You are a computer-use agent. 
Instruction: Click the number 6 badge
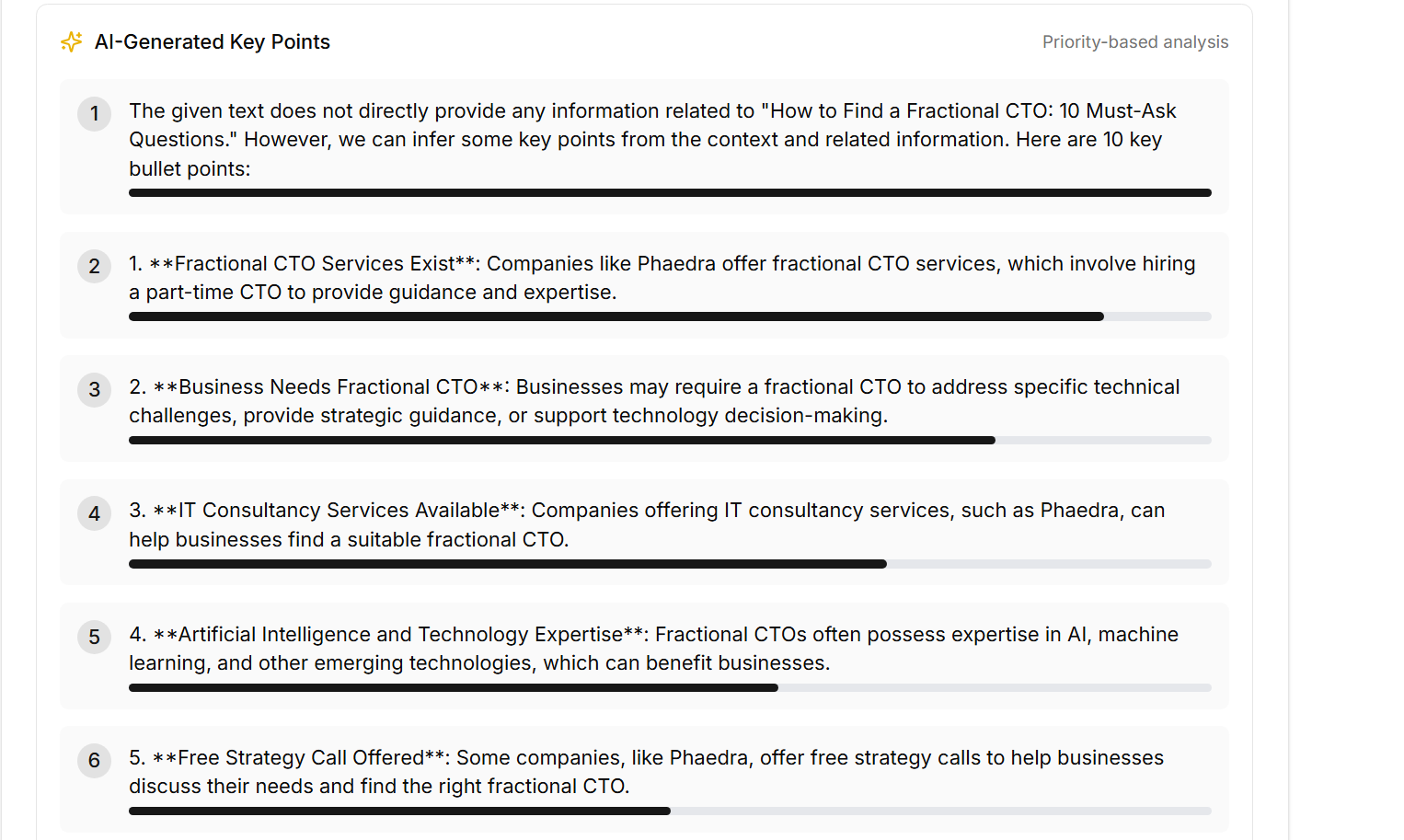click(x=94, y=761)
